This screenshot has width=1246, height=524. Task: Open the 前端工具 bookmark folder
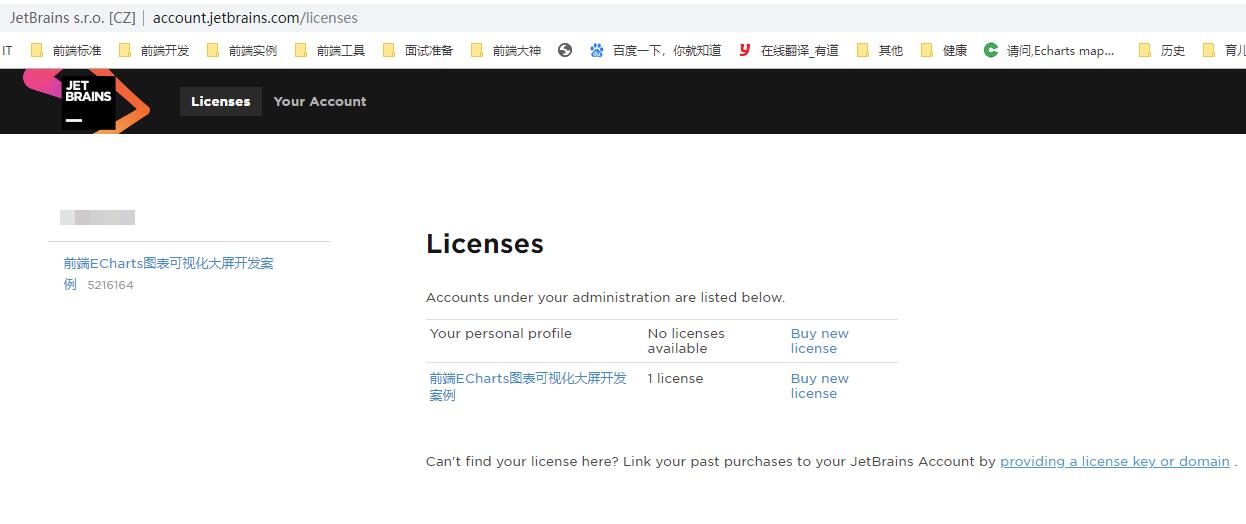pyautogui.click(x=330, y=50)
